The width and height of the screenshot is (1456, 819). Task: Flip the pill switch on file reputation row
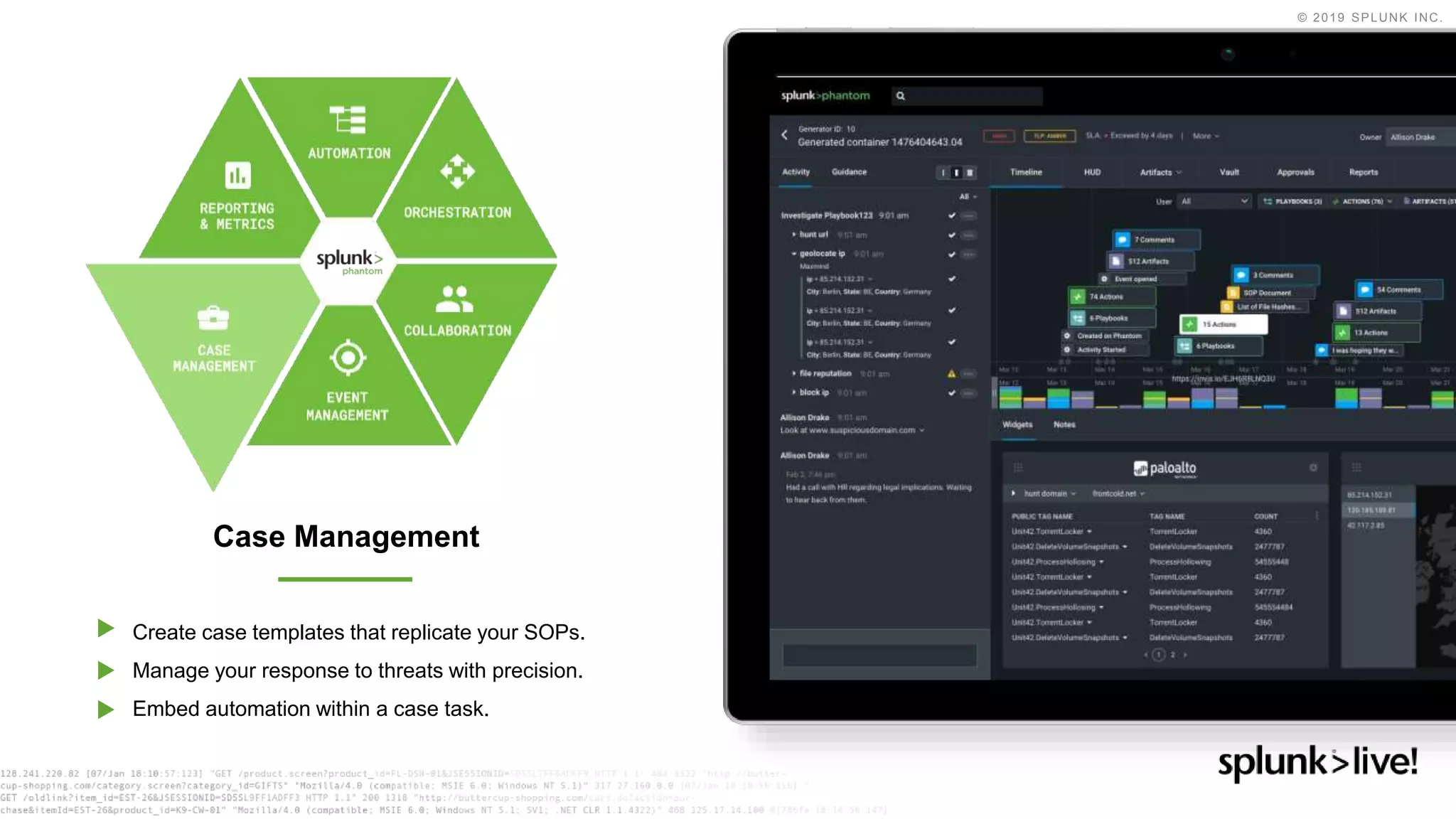coord(968,373)
